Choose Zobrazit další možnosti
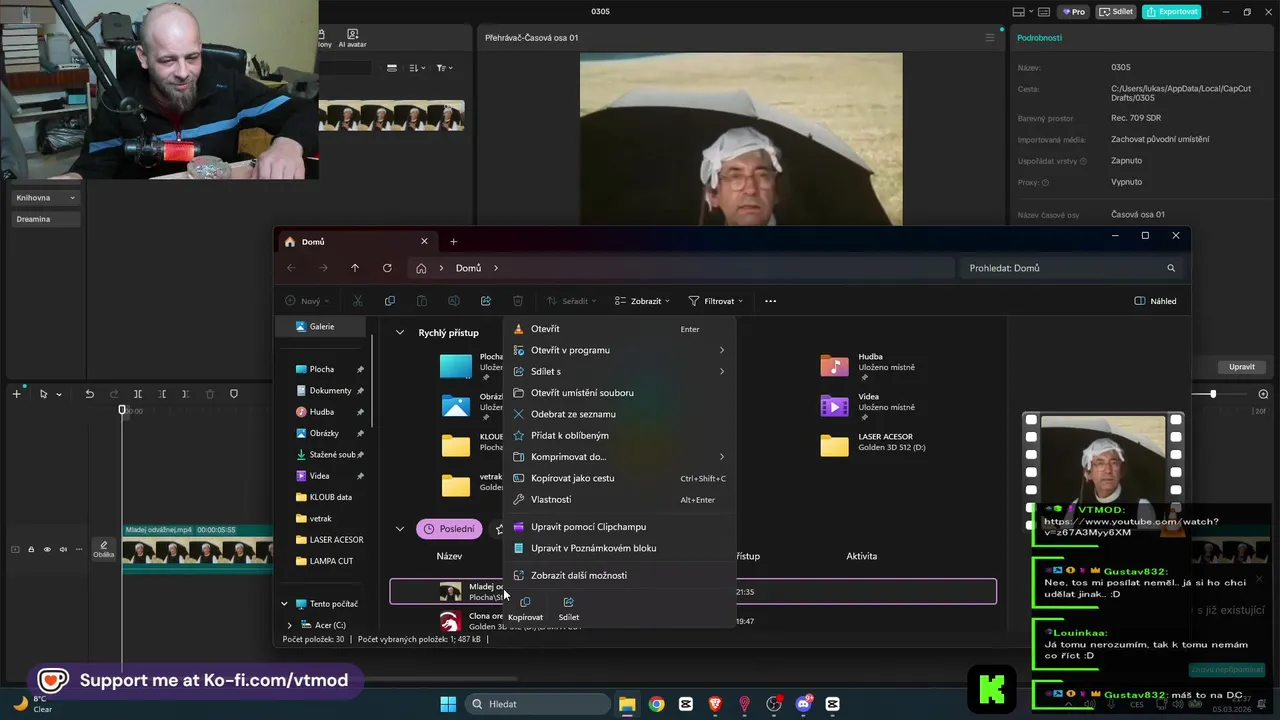This screenshot has height=720, width=1280. (620, 576)
